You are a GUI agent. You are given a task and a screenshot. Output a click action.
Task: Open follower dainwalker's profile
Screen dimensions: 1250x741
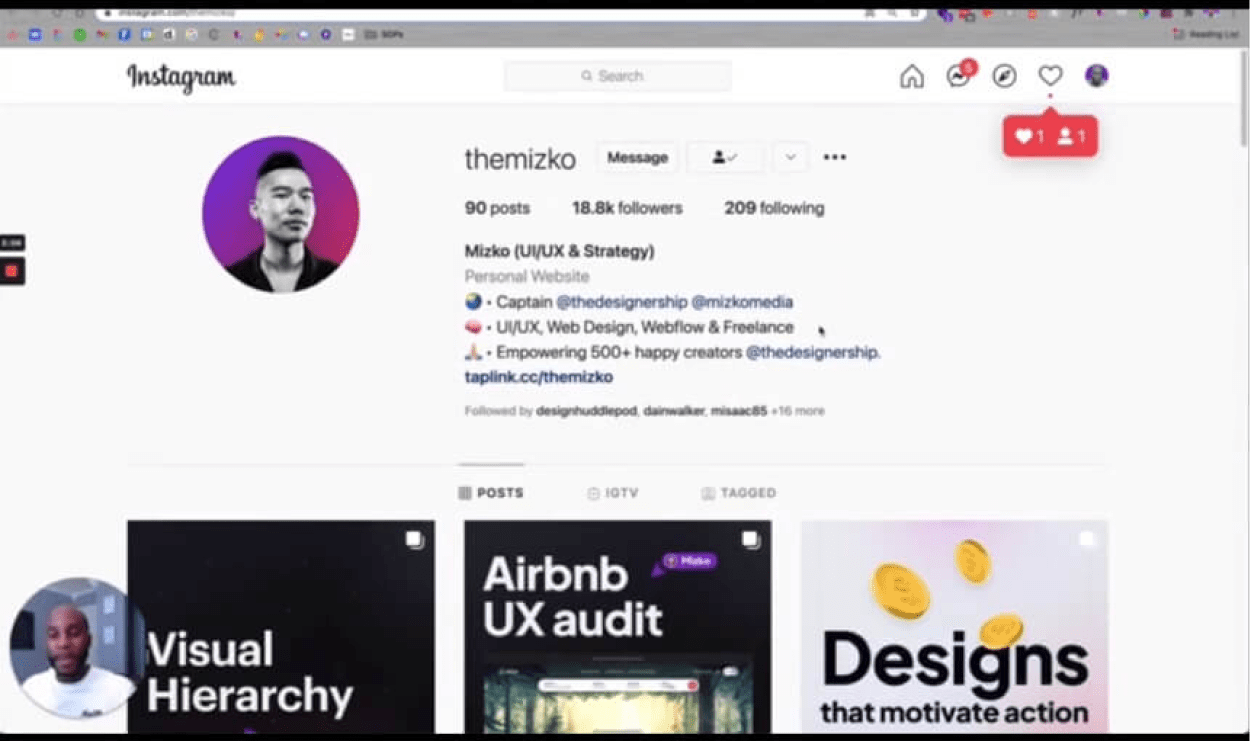(x=674, y=411)
